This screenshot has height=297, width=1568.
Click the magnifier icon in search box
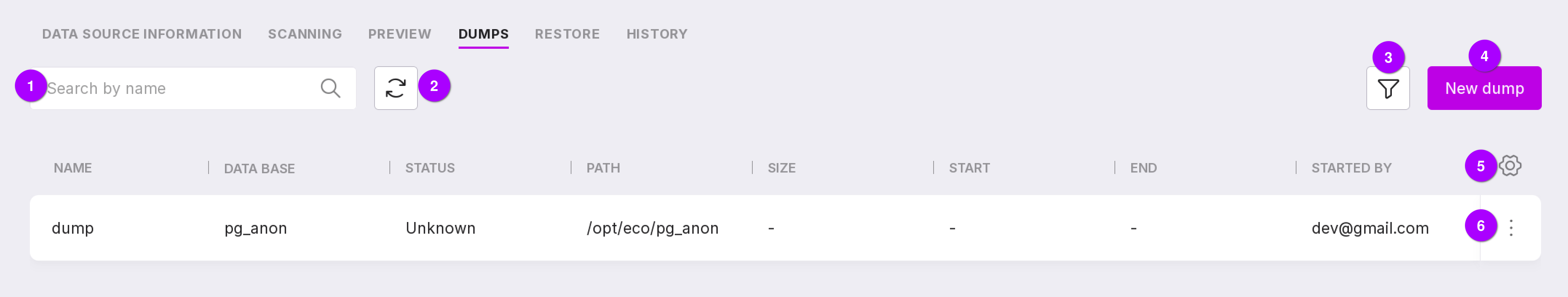pos(330,88)
